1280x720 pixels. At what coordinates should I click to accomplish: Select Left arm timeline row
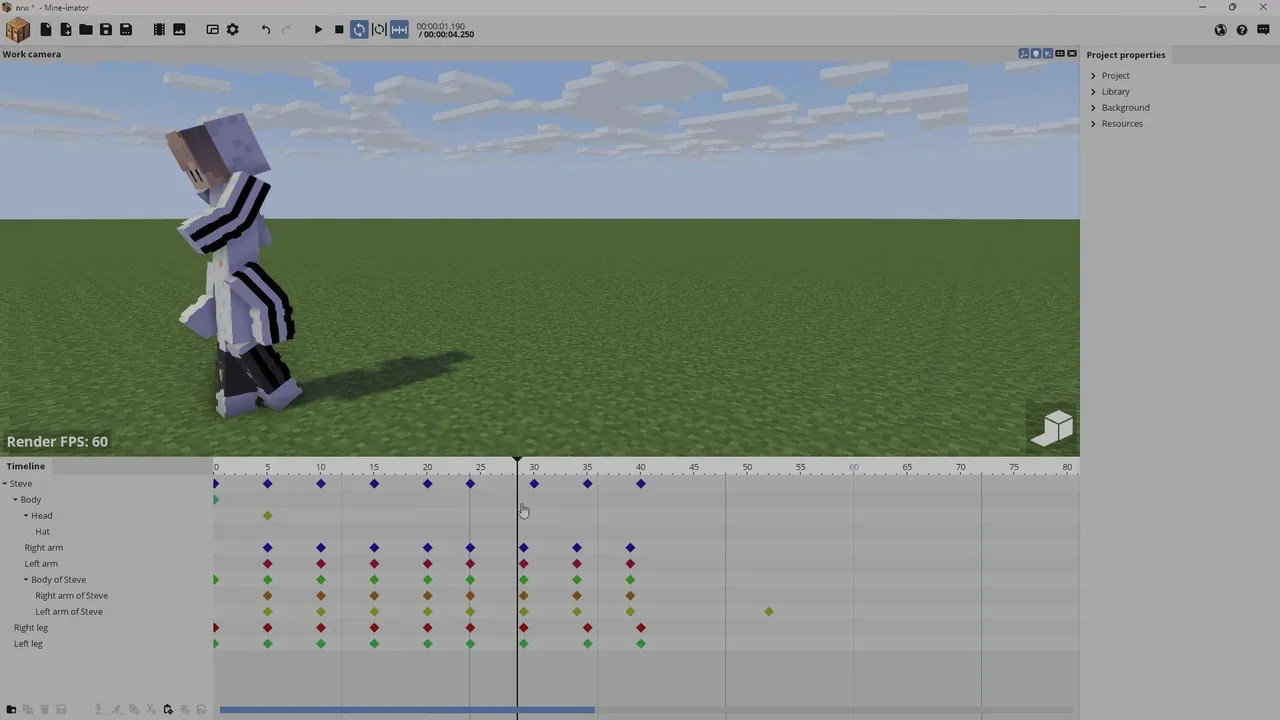click(x=41, y=564)
